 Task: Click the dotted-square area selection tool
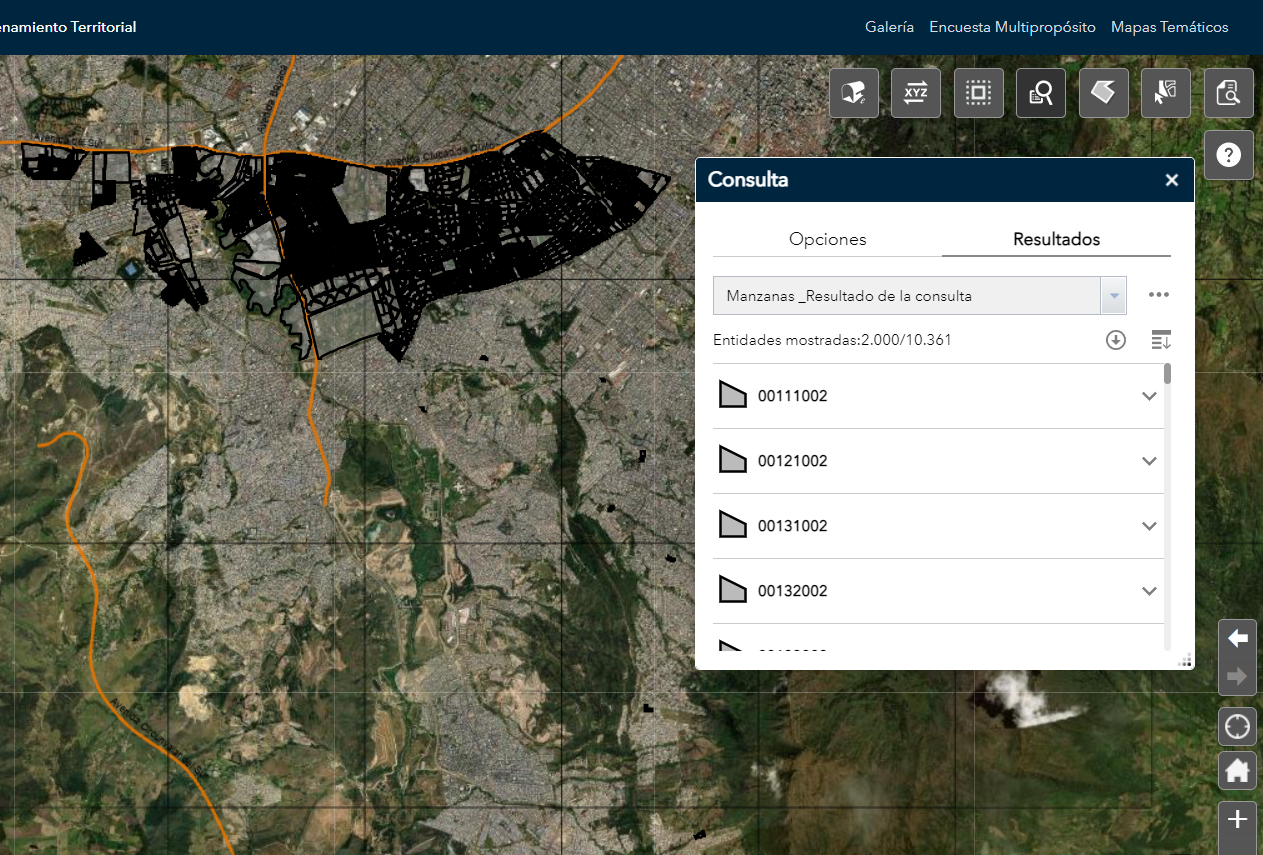point(978,93)
